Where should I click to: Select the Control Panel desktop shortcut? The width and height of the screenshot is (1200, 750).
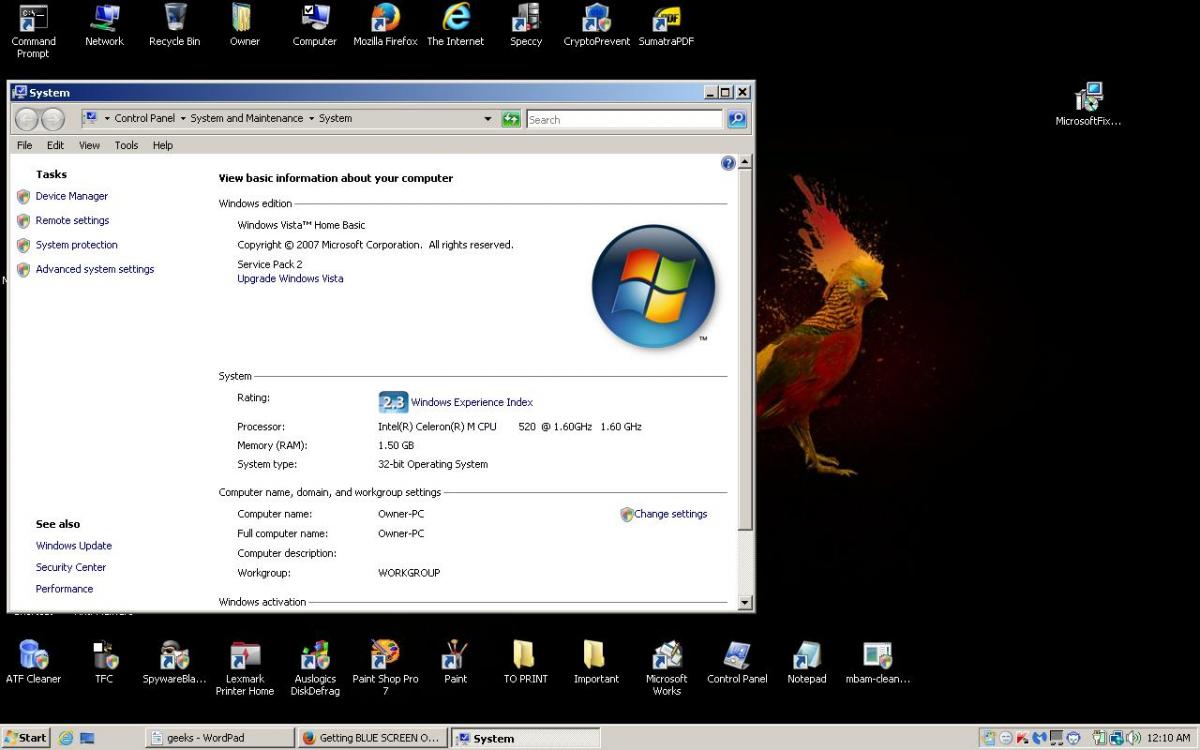pos(737,662)
